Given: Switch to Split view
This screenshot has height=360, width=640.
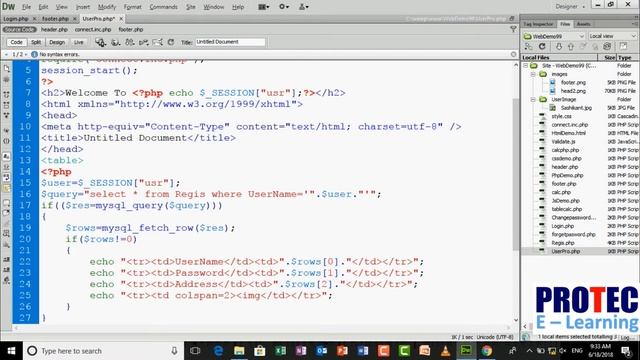Looking at the screenshot, I should pyautogui.click(x=36, y=42).
